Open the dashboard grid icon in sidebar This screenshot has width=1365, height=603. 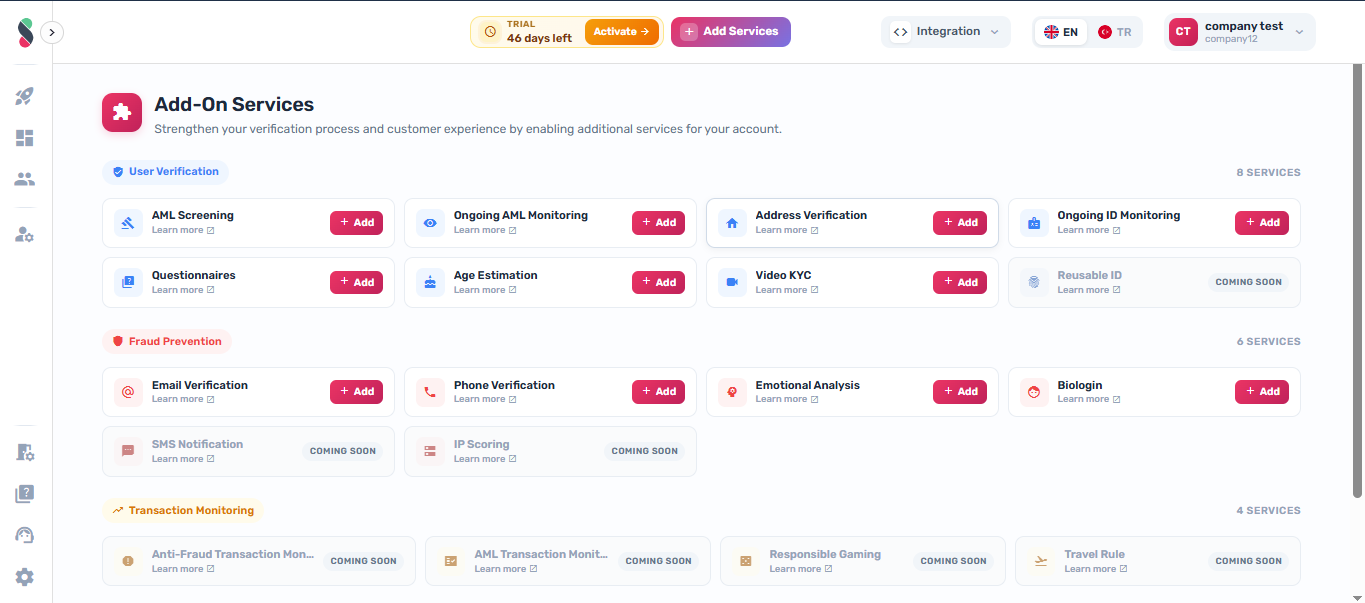[25, 138]
